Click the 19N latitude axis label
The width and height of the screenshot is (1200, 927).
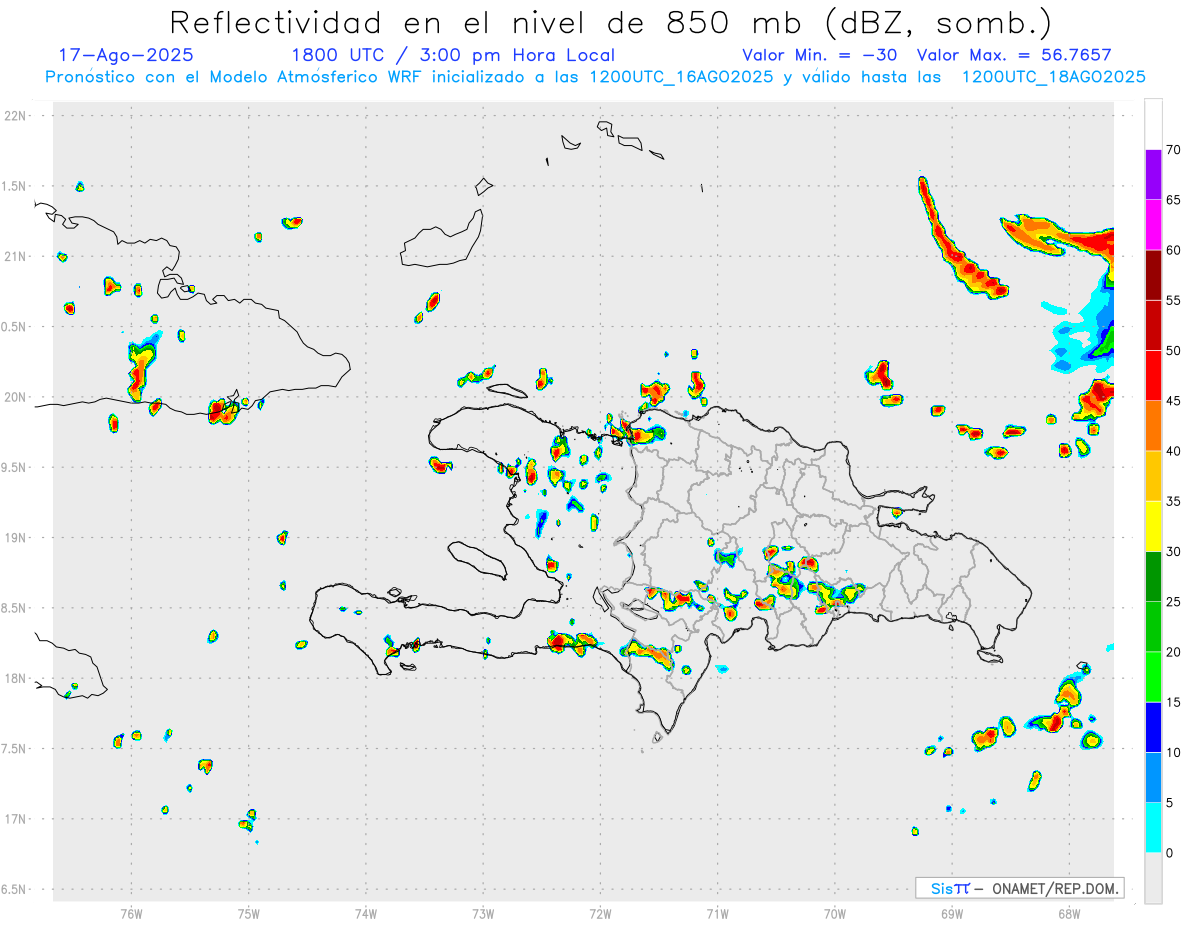[15, 537]
